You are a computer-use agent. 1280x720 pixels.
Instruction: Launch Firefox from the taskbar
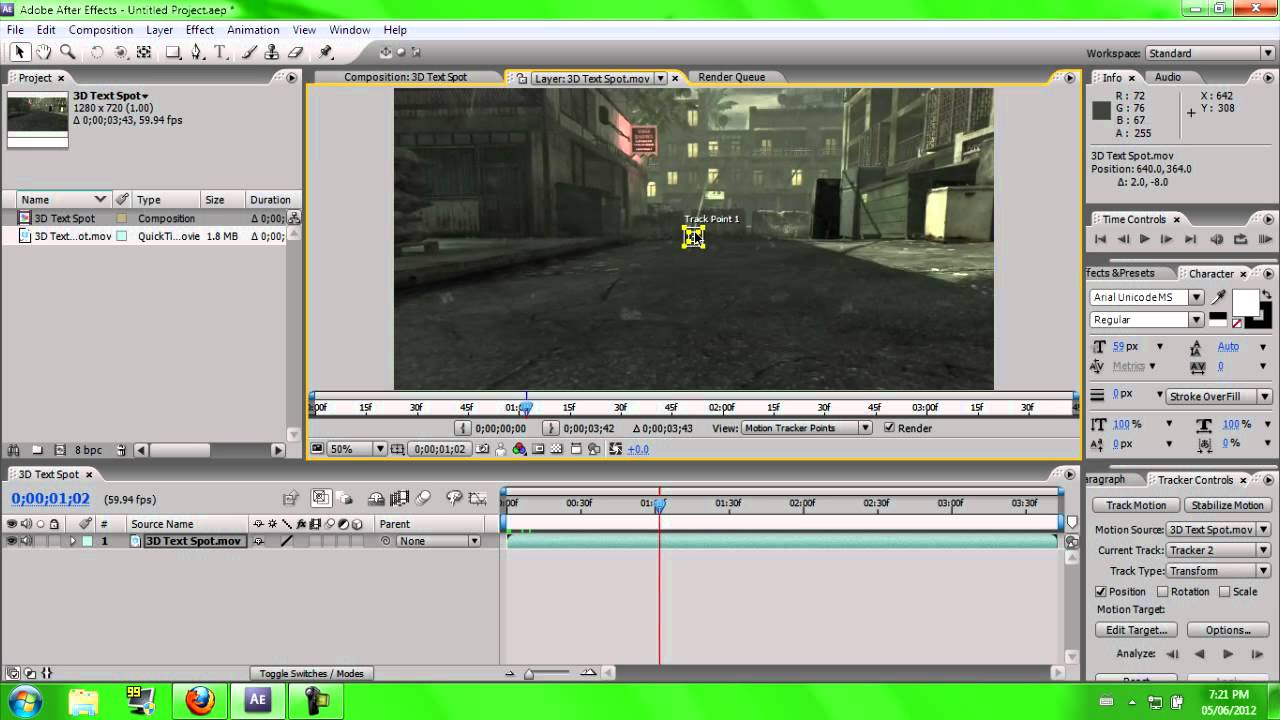point(200,701)
